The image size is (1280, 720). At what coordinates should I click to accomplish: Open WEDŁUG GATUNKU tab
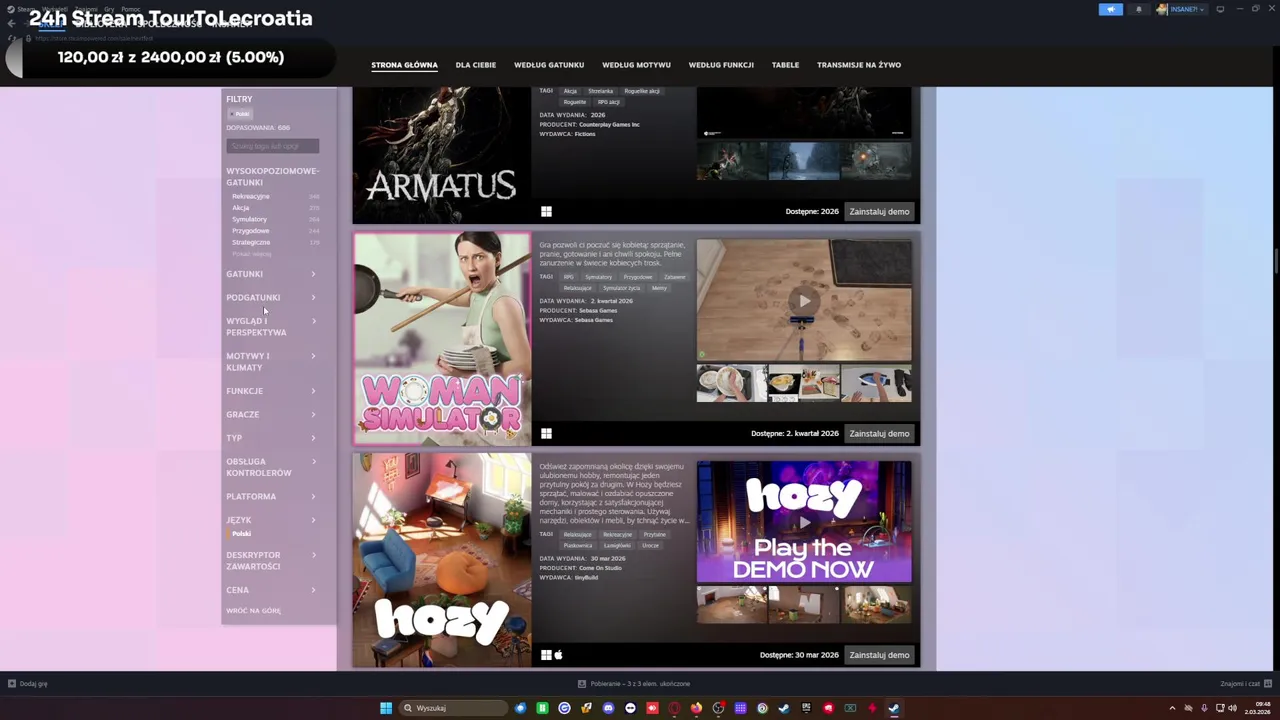[549, 65]
